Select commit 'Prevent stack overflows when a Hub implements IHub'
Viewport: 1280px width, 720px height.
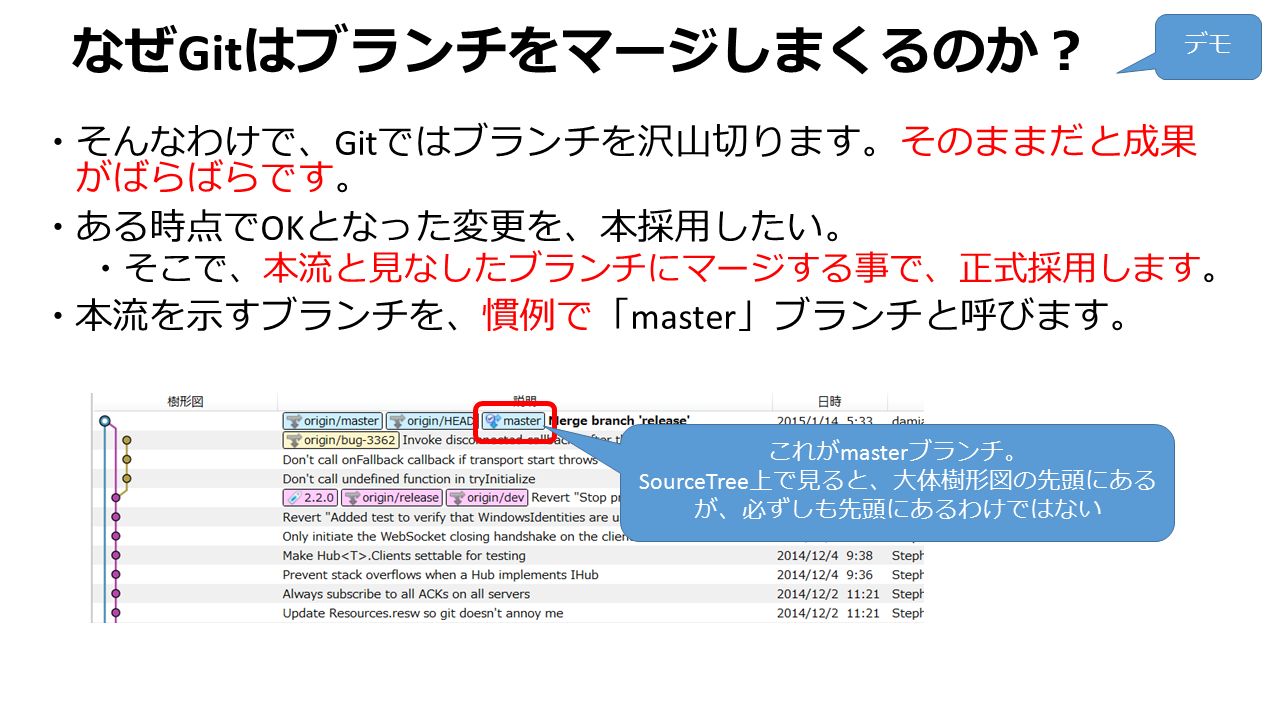[x=508, y=574]
